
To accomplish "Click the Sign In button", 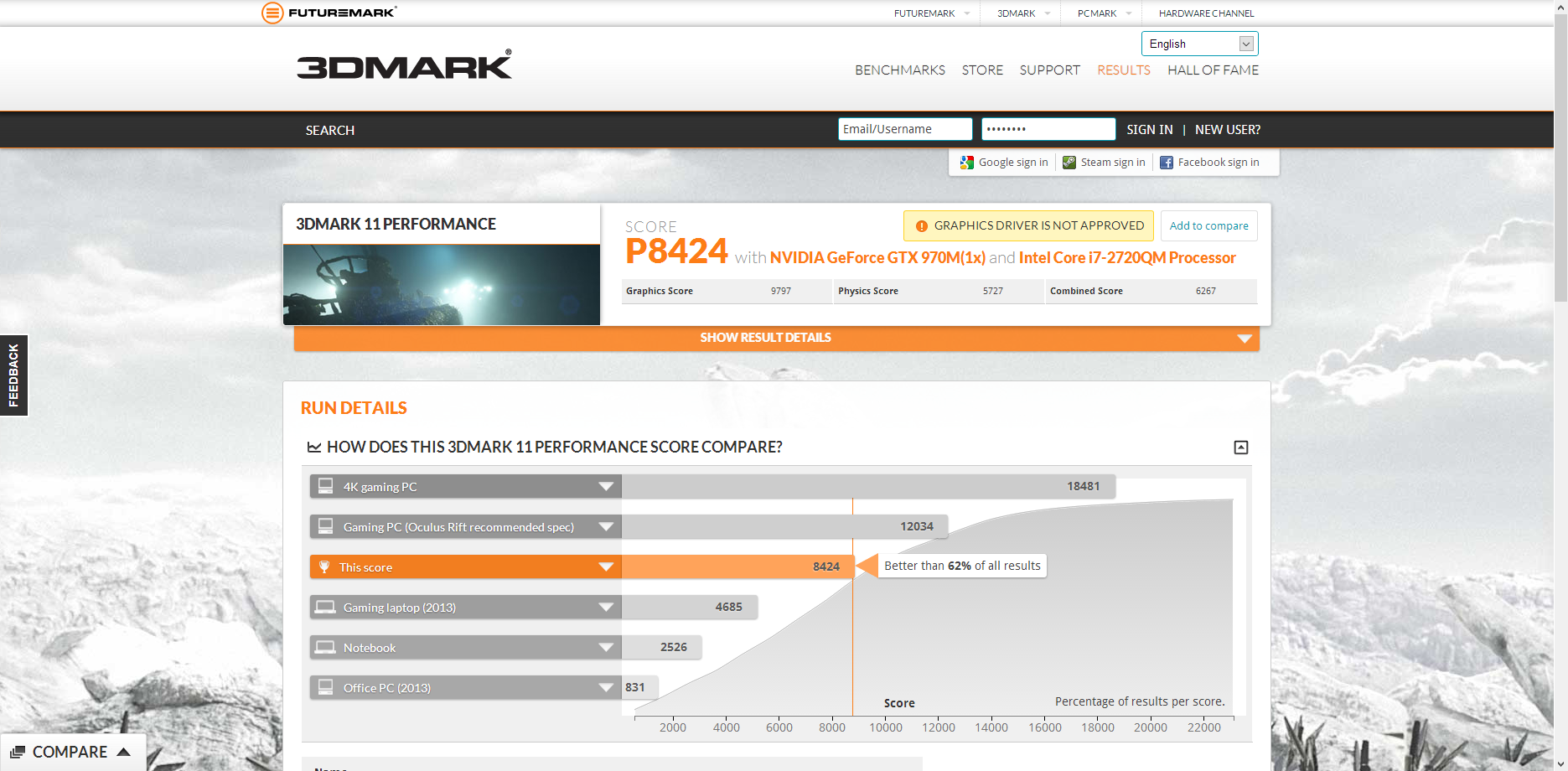I will [1149, 129].
